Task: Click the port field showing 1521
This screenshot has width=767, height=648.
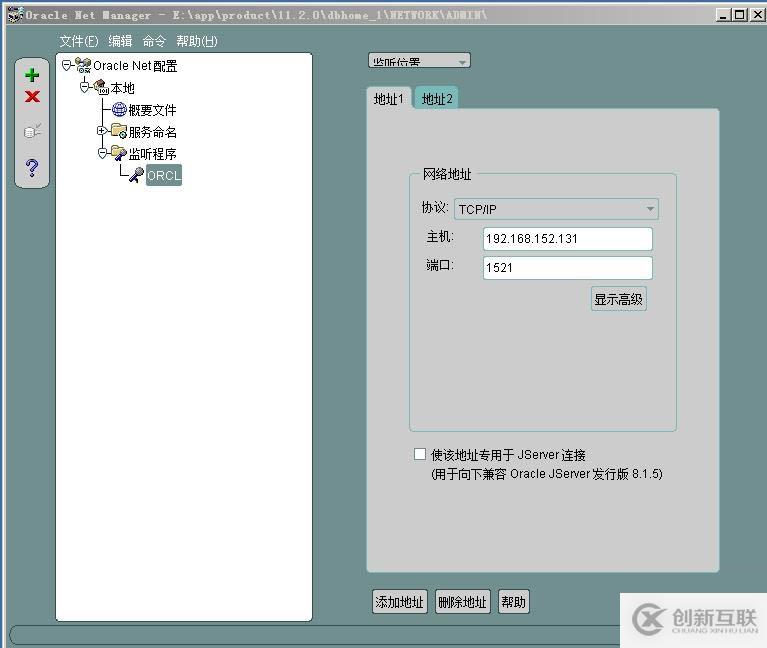Action: pyautogui.click(x=567, y=268)
